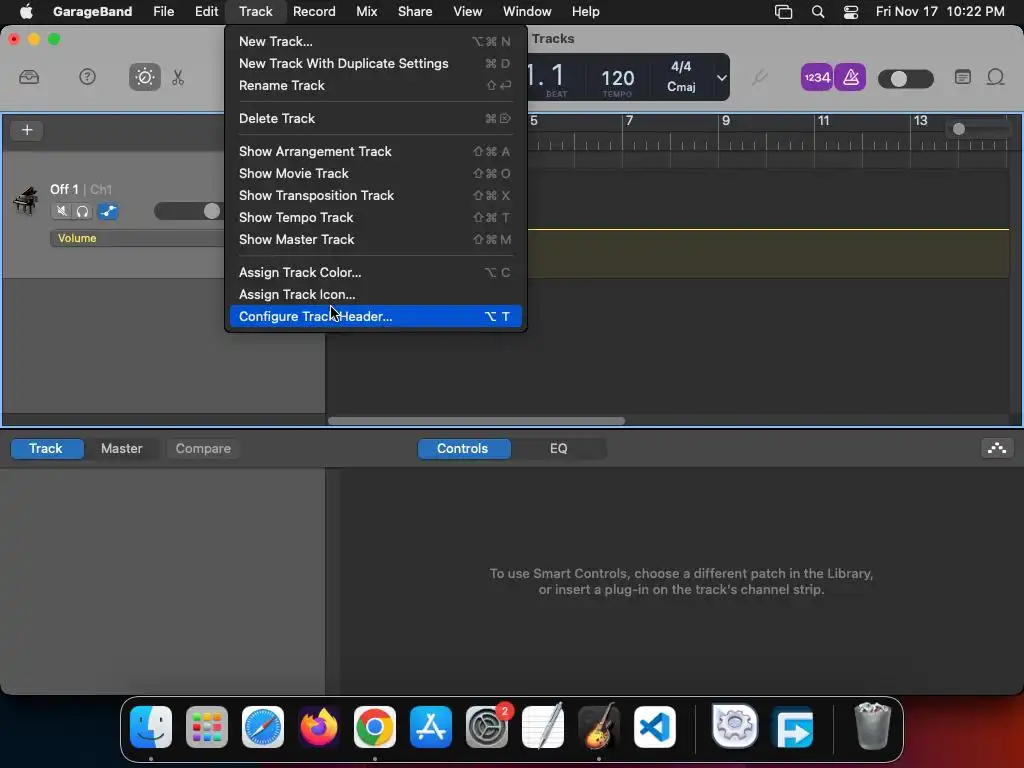Solo the Off 1 track with headphones button
This screenshot has height=768, width=1024.
(x=82, y=211)
